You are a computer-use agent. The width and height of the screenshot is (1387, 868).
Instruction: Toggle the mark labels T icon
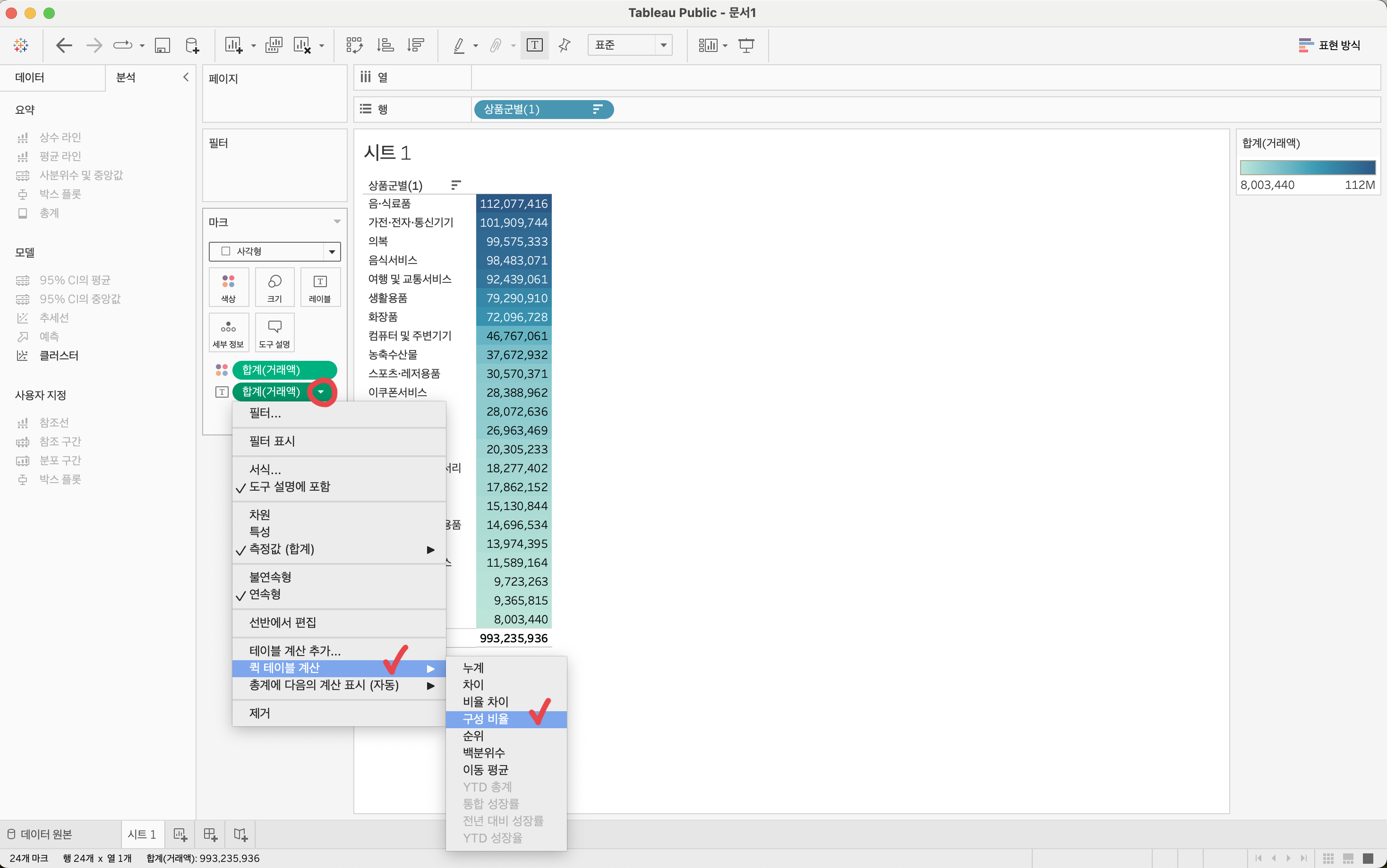point(534,45)
